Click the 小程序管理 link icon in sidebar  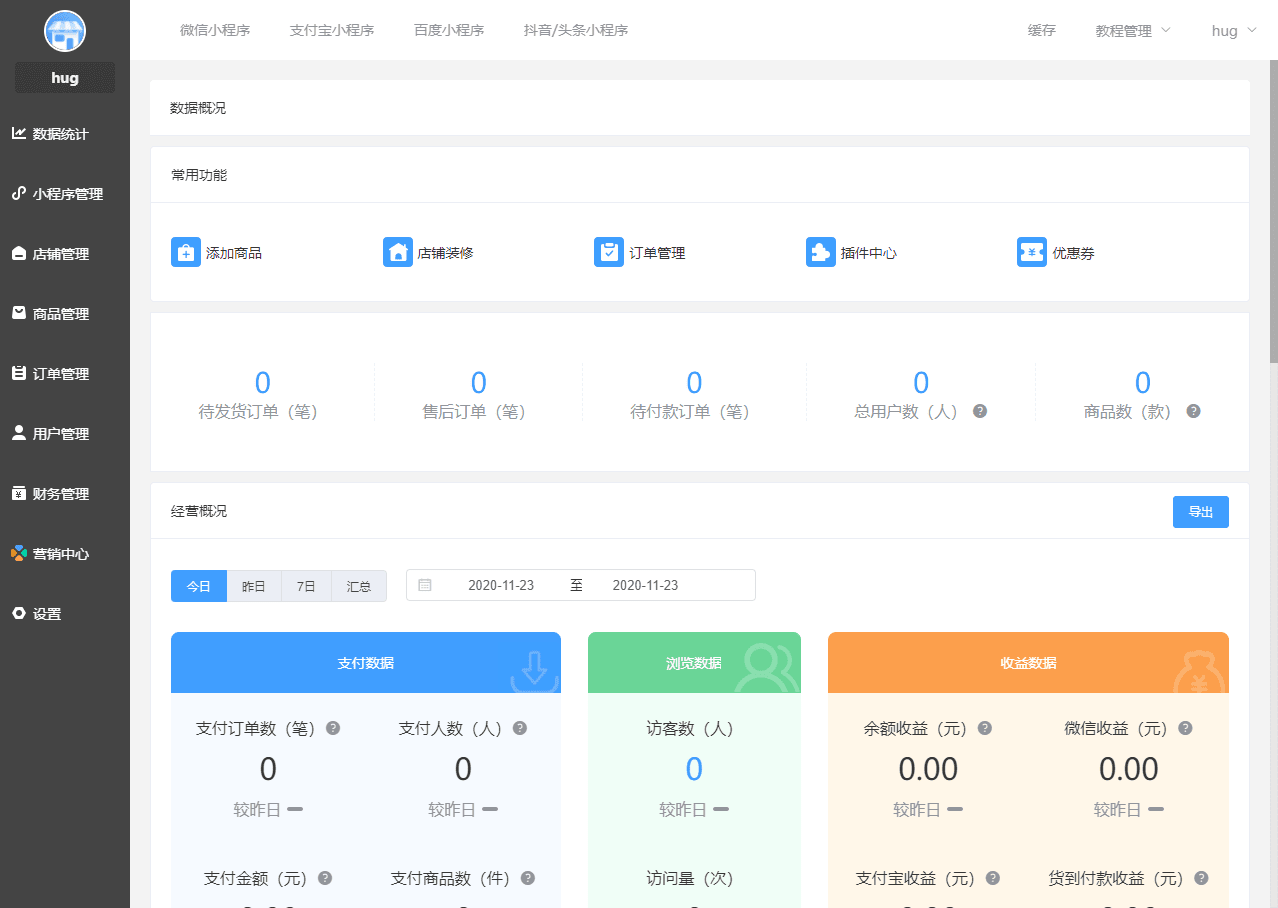pos(19,193)
